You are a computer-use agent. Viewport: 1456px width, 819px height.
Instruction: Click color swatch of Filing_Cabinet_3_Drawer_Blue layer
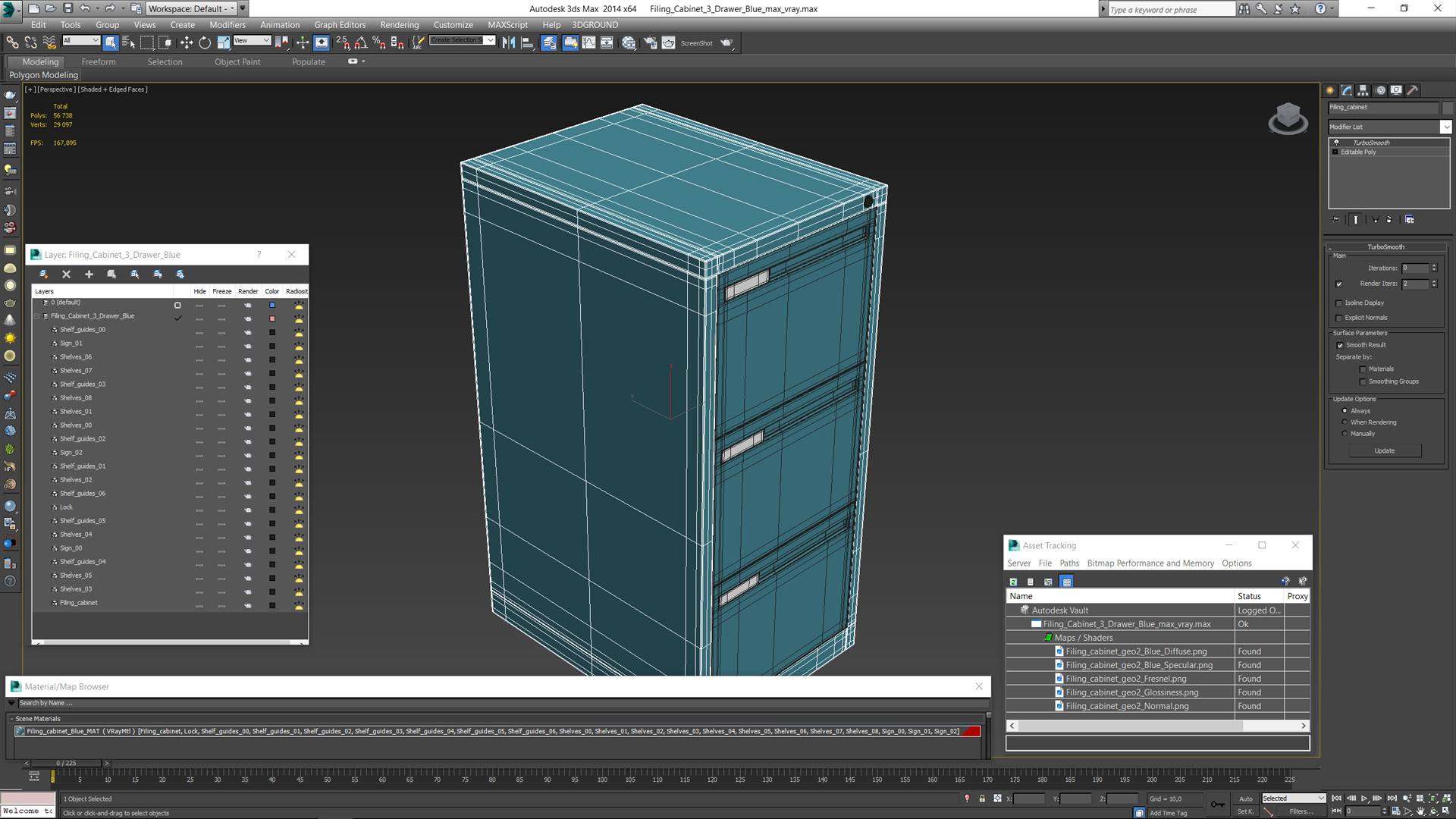pos(272,318)
